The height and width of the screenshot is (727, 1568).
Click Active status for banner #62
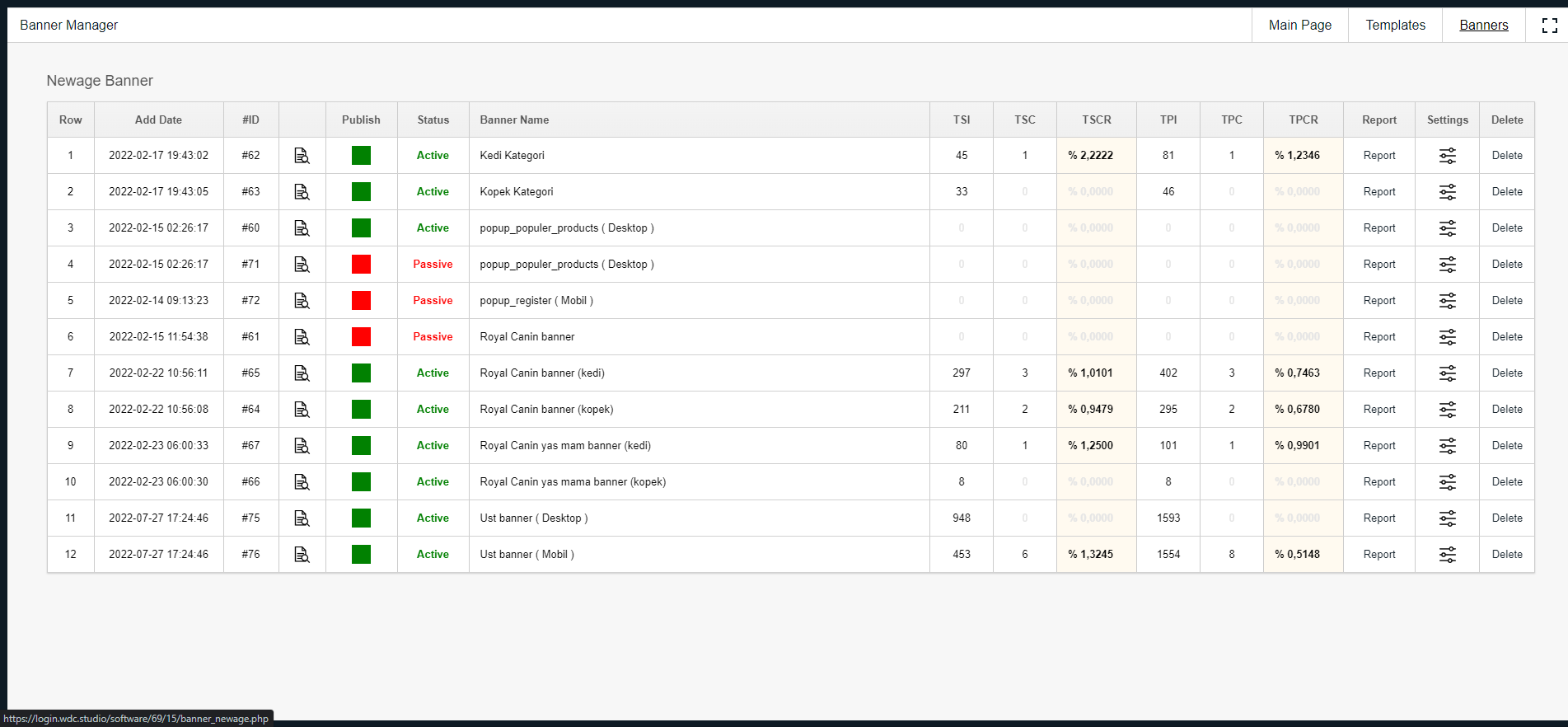(433, 156)
